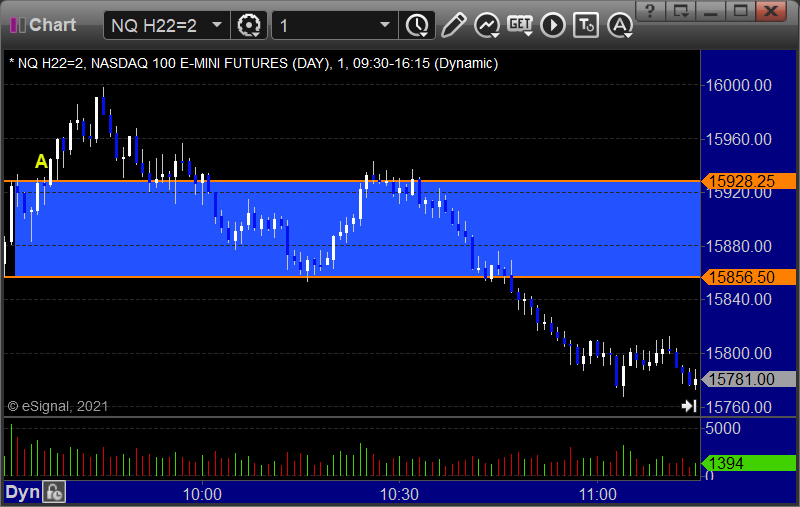Click the 15840.00 price axis label
The width and height of the screenshot is (800, 507).
click(x=738, y=299)
